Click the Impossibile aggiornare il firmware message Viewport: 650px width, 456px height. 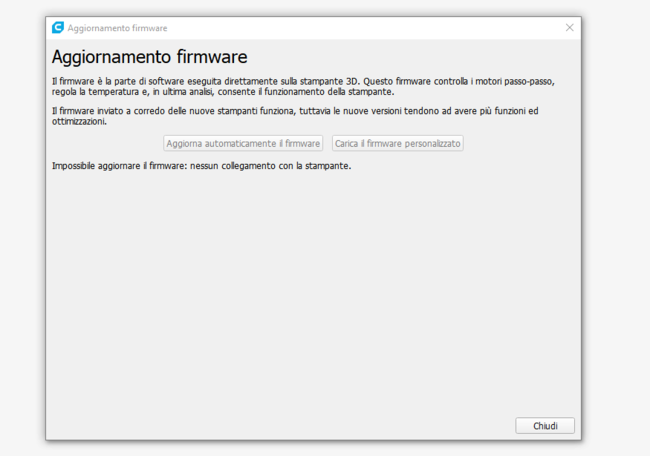[201, 165]
